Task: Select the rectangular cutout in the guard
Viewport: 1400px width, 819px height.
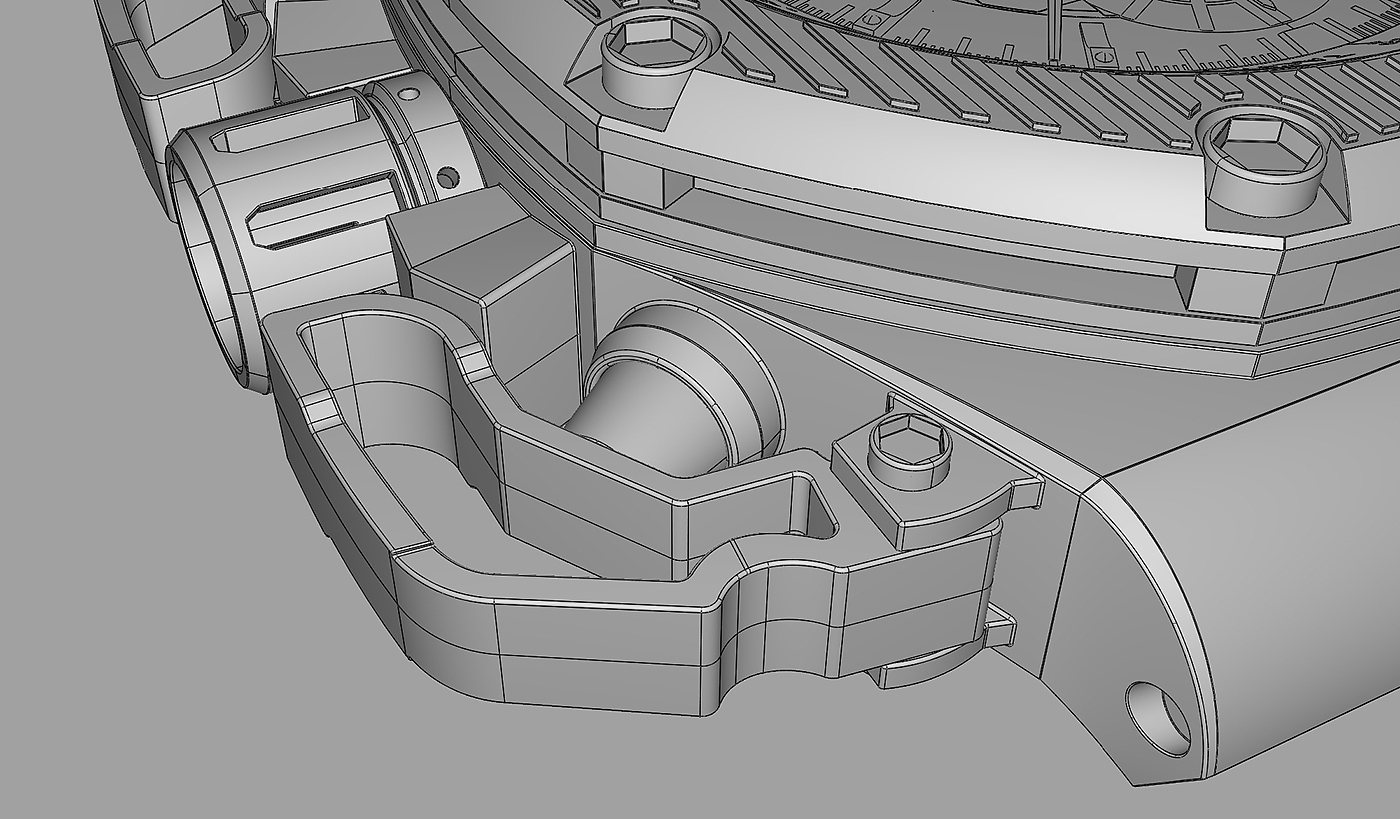Action: (x=810, y=508)
